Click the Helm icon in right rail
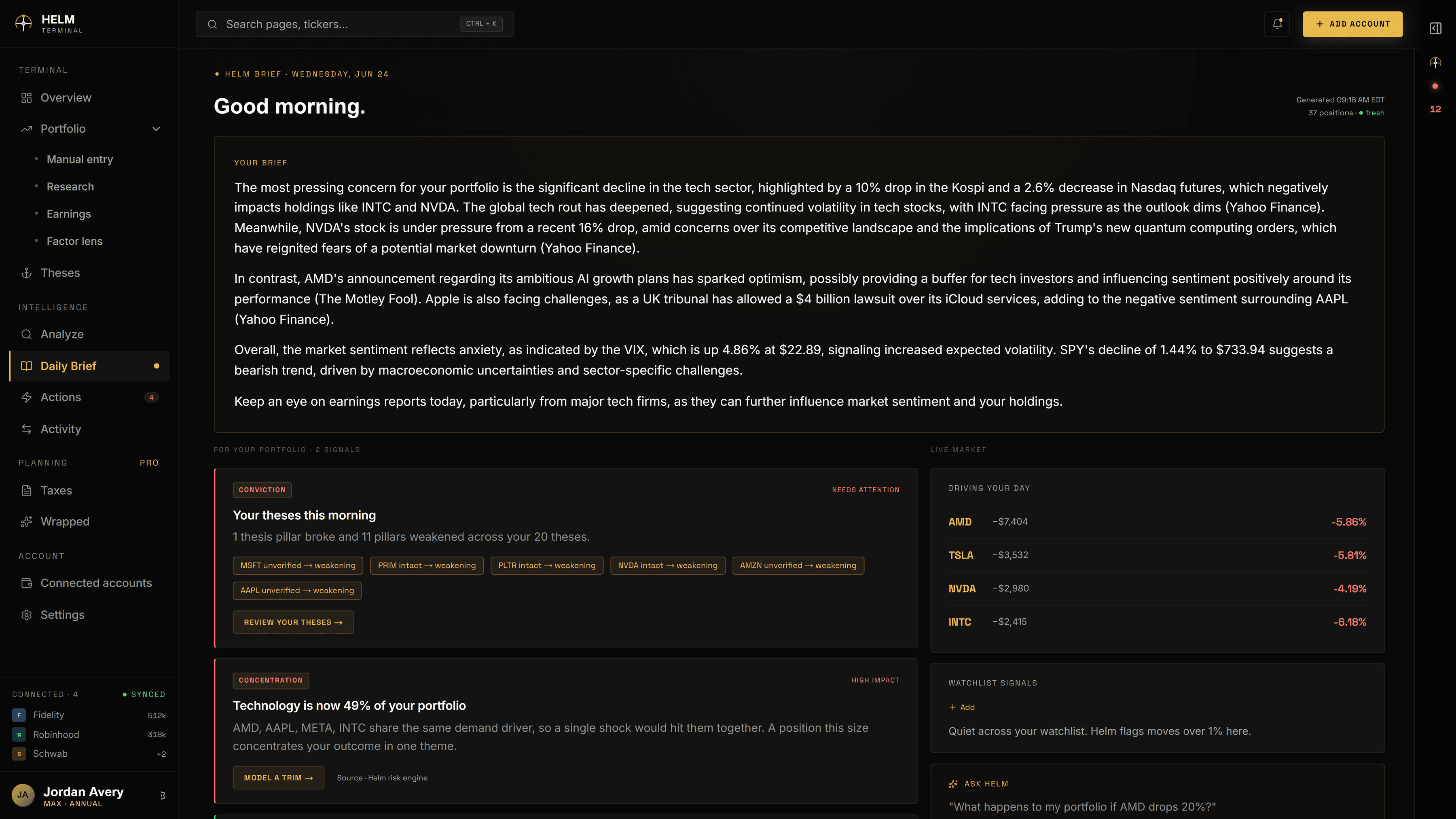1456x819 pixels. pyautogui.click(x=1436, y=63)
